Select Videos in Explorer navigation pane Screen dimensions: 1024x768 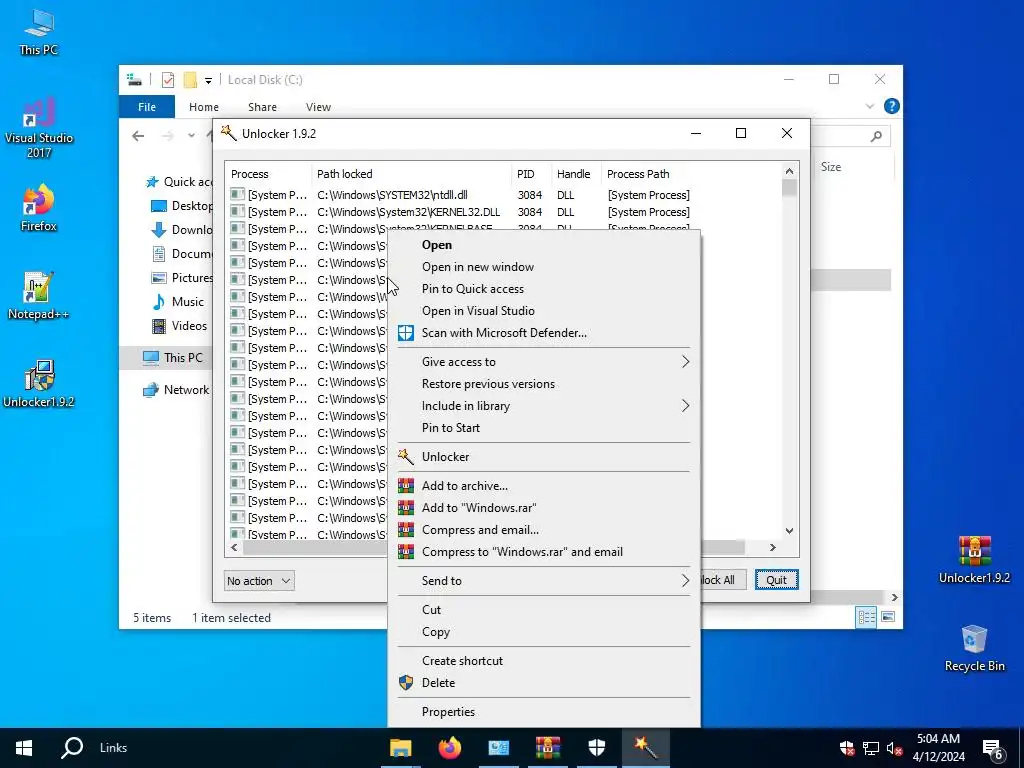pos(179,326)
